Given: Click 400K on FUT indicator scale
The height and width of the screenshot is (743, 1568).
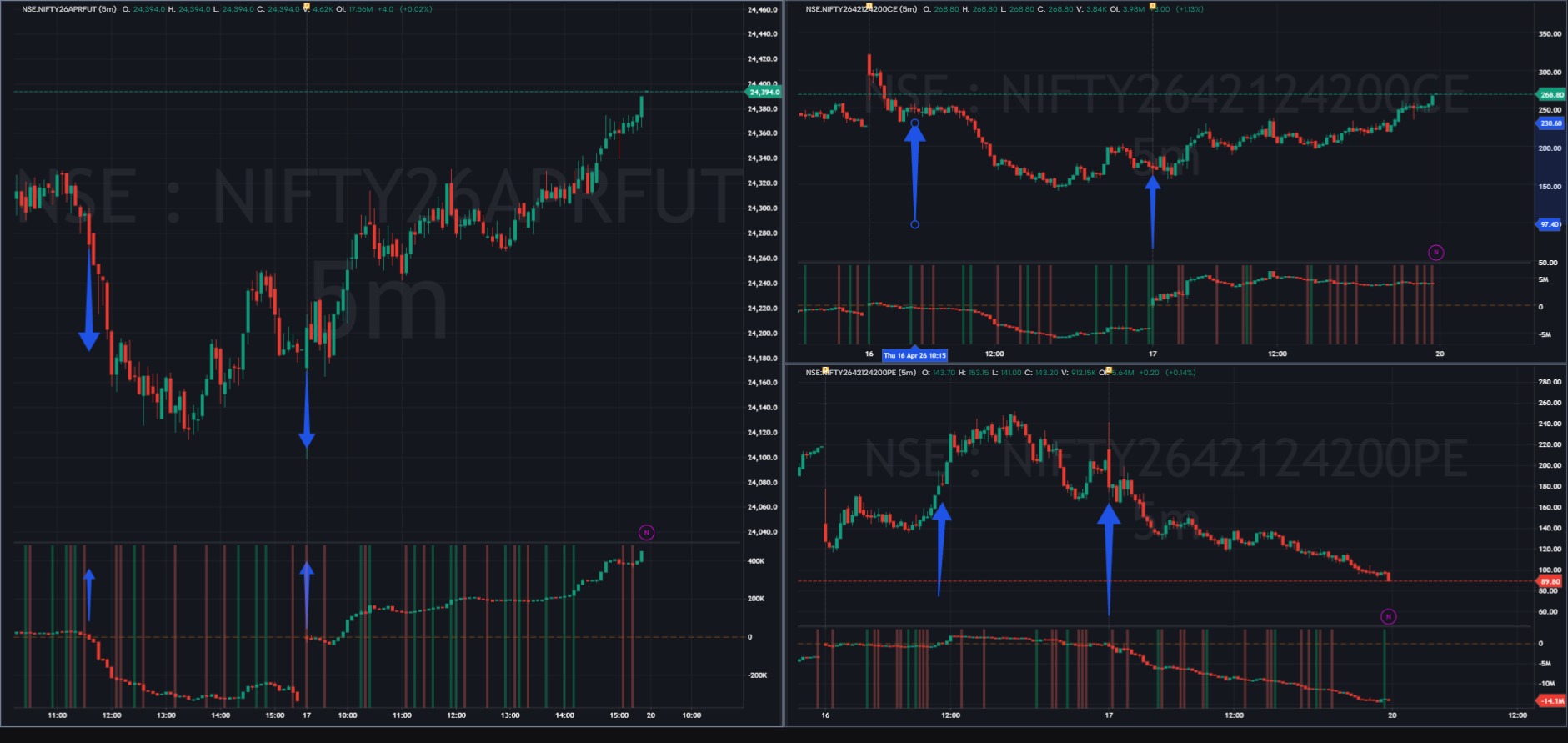Looking at the screenshot, I should (x=756, y=561).
